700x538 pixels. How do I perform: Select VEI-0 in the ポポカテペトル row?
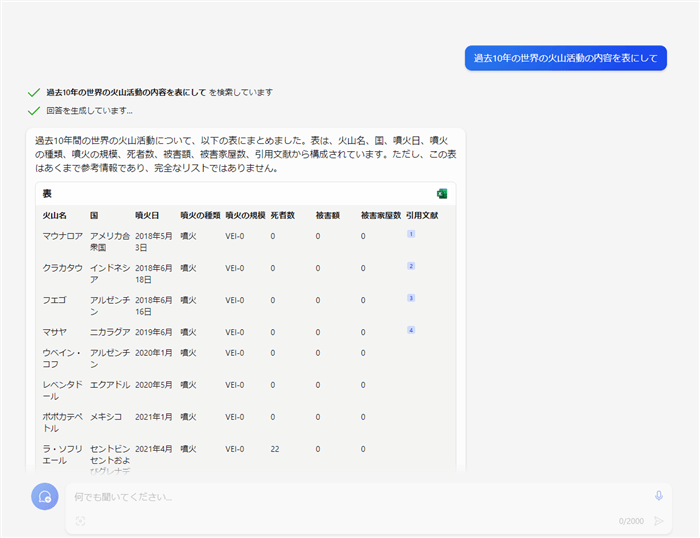coord(234,417)
